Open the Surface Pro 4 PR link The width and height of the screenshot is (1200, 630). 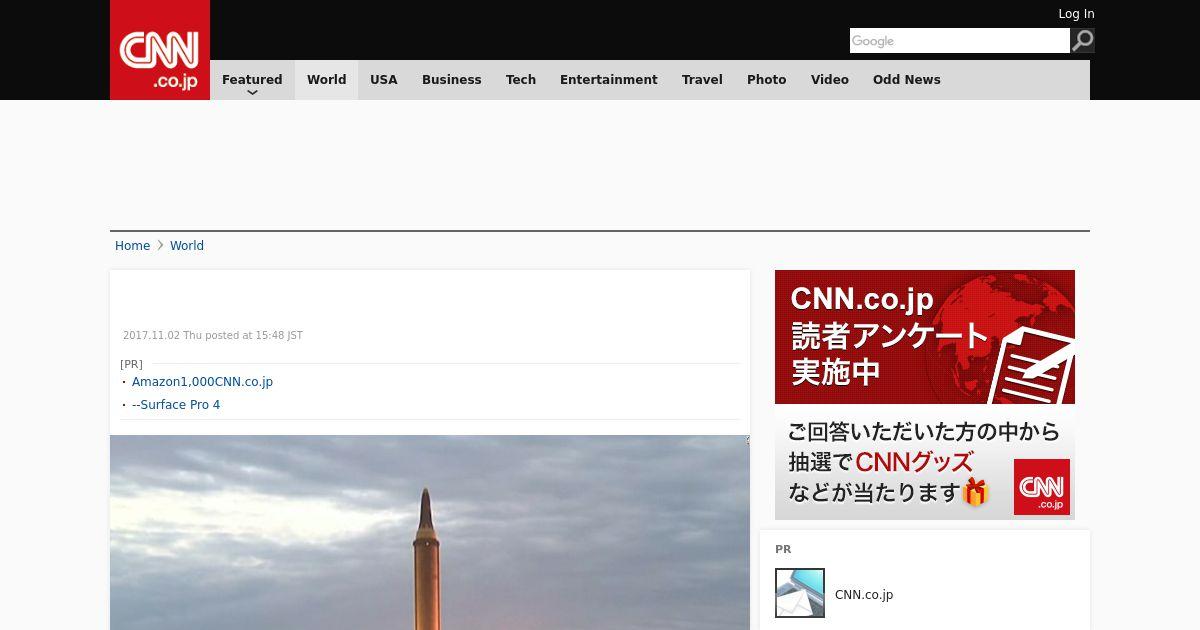pos(176,405)
